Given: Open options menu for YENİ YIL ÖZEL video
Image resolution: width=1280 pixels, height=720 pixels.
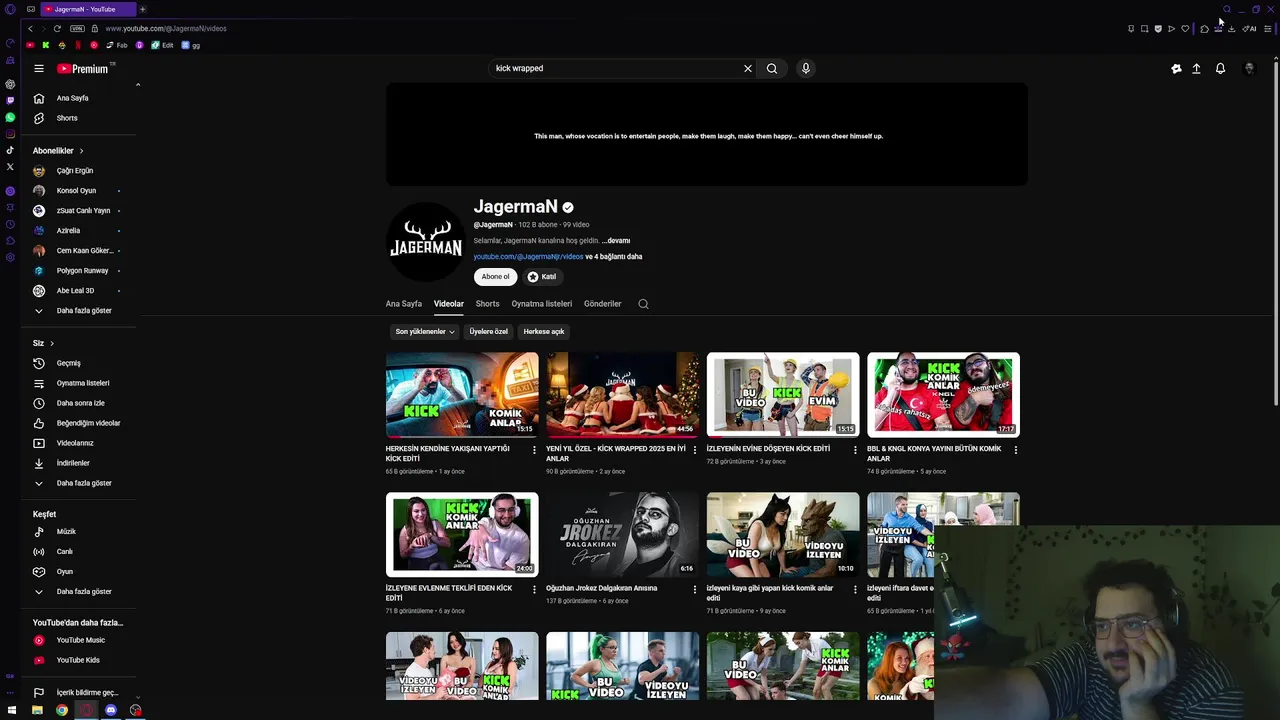Looking at the screenshot, I should coord(694,450).
